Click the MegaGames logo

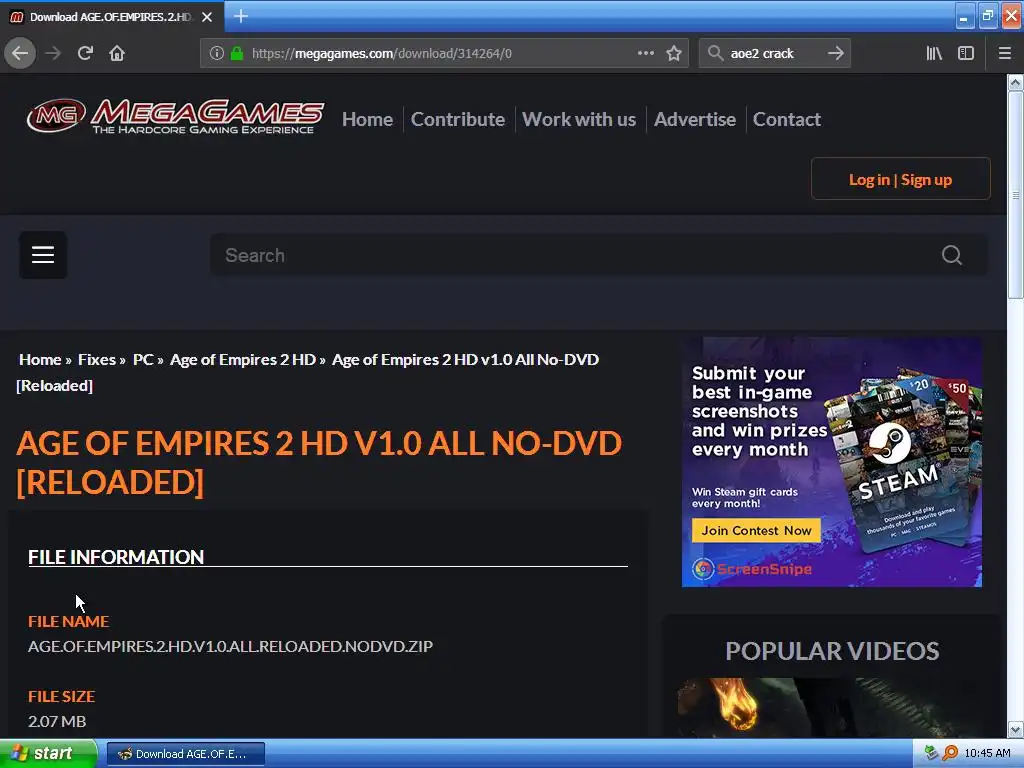click(x=175, y=116)
